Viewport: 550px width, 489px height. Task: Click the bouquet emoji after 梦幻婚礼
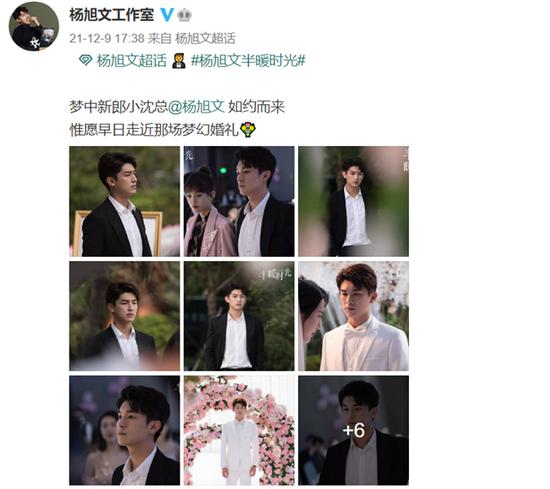(248, 129)
